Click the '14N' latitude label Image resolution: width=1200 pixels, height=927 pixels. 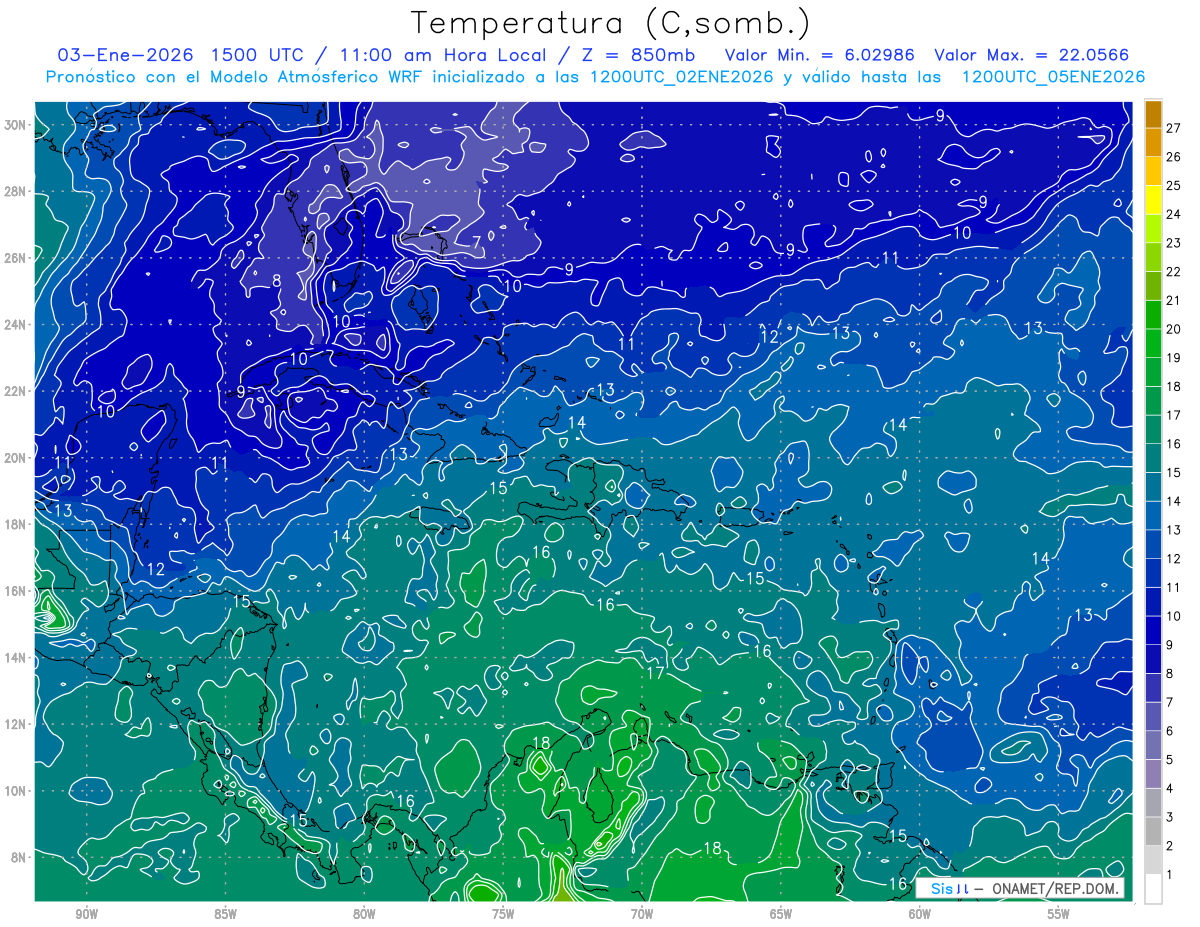(16, 658)
